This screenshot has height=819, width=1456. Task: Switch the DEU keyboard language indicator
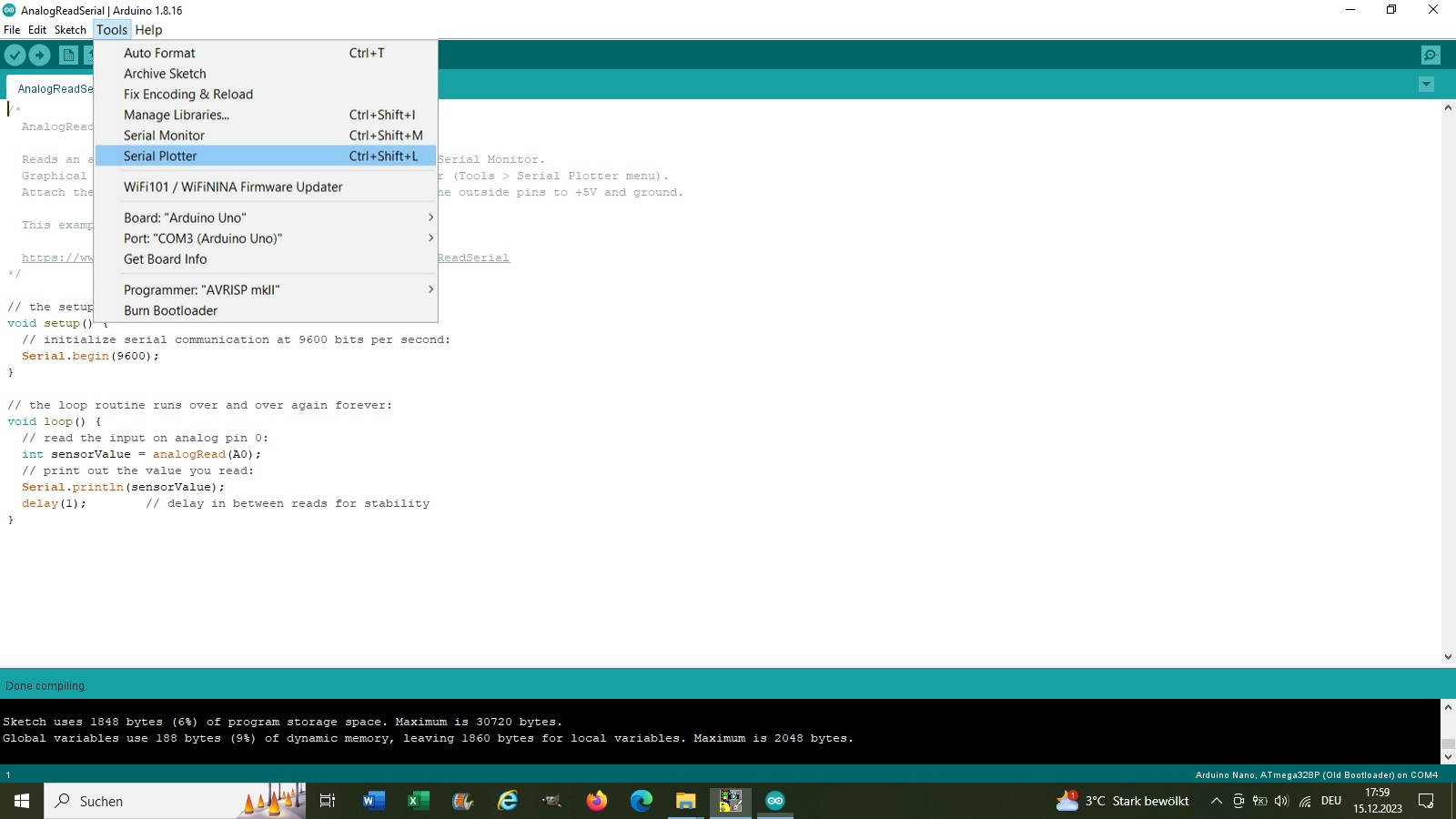tap(1331, 801)
